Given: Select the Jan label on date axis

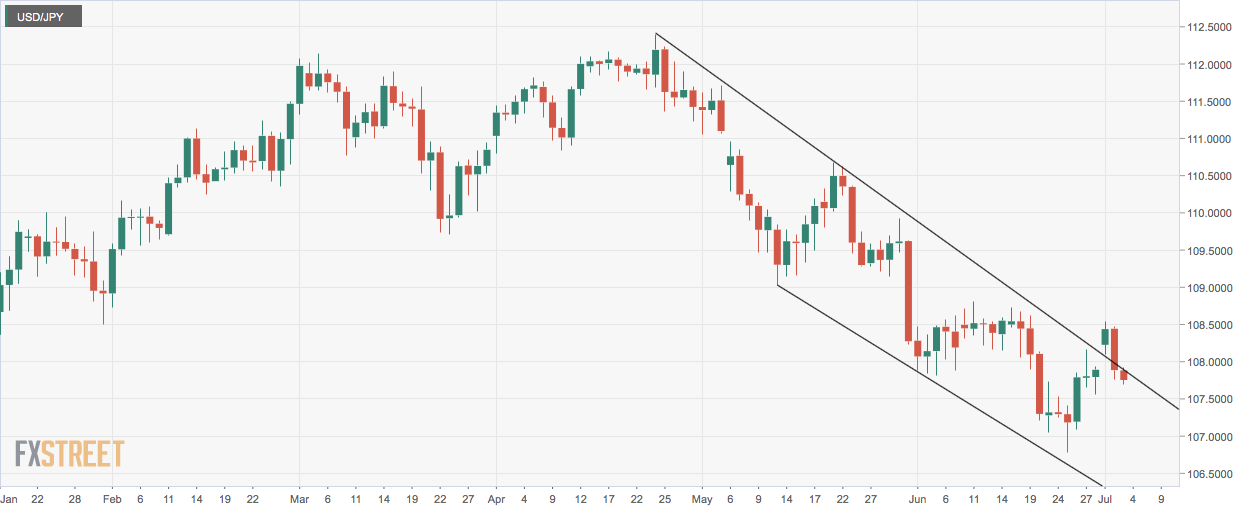Looking at the screenshot, I should tap(9, 498).
